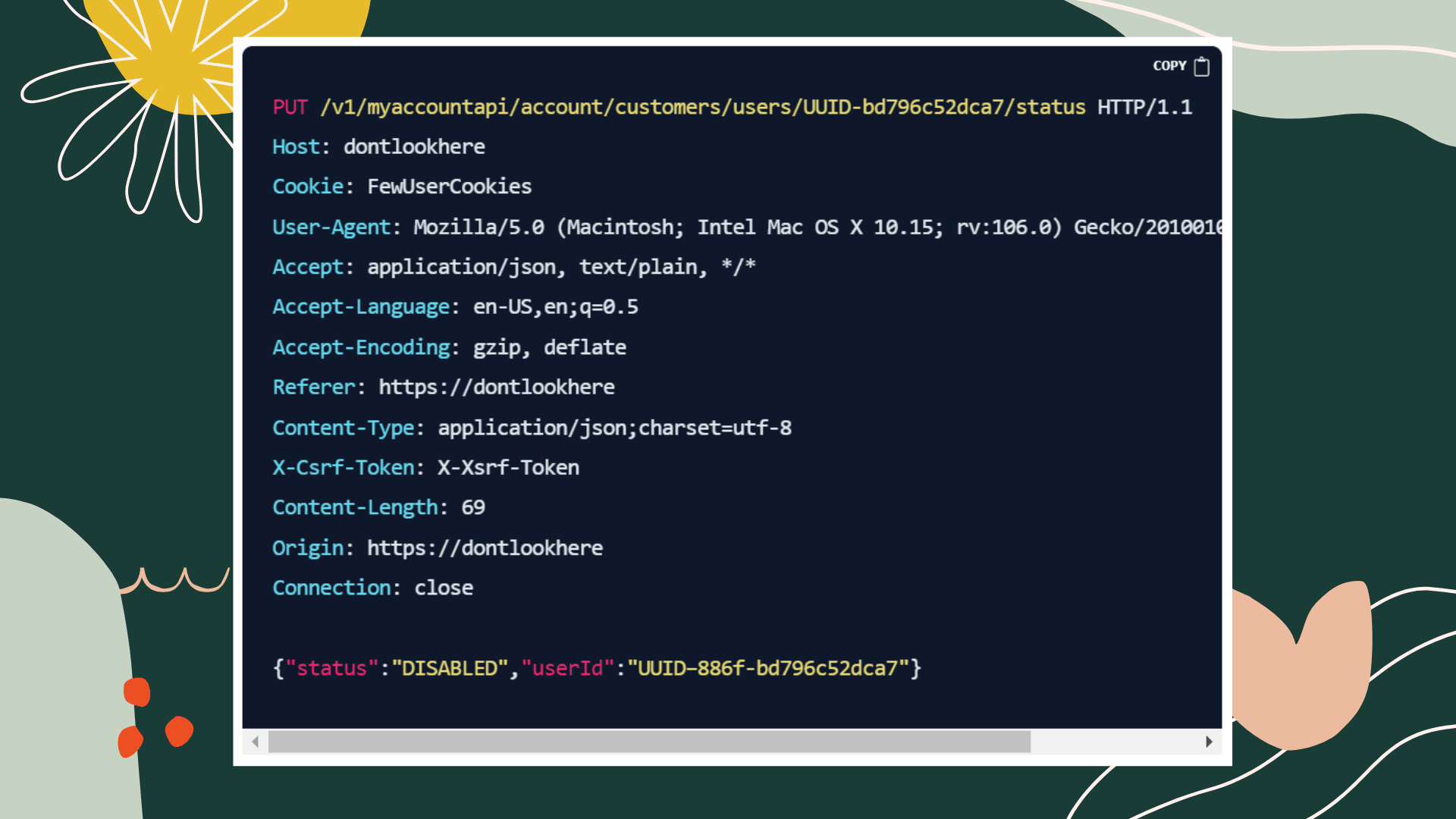Click the empty scrollbar track at right
The image size is (1456, 819).
click(1113, 742)
